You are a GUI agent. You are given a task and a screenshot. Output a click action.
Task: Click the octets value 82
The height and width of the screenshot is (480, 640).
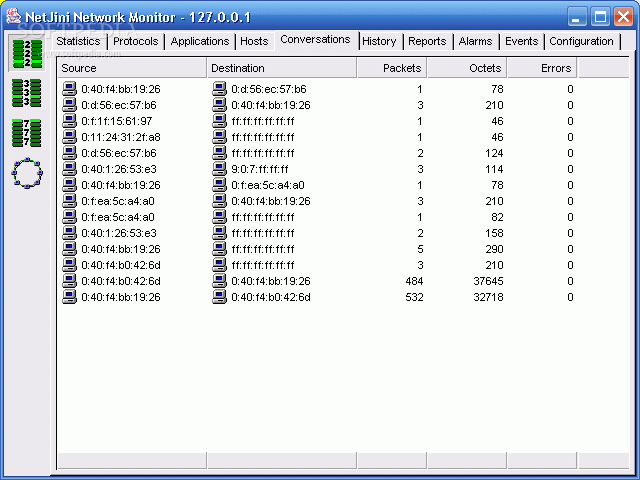(497, 217)
